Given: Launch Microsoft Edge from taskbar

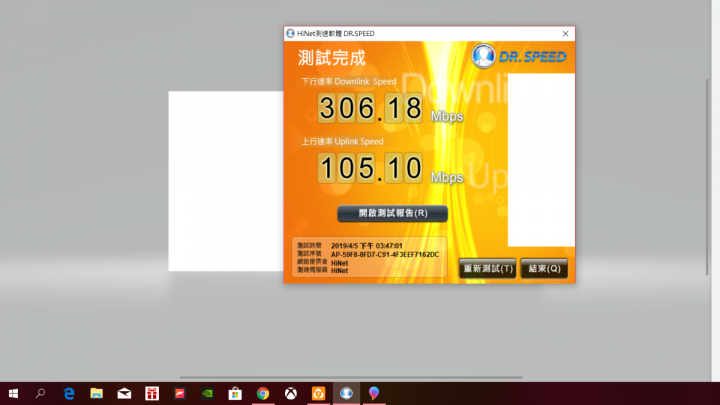Looking at the screenshot, I should coord(69,394).
